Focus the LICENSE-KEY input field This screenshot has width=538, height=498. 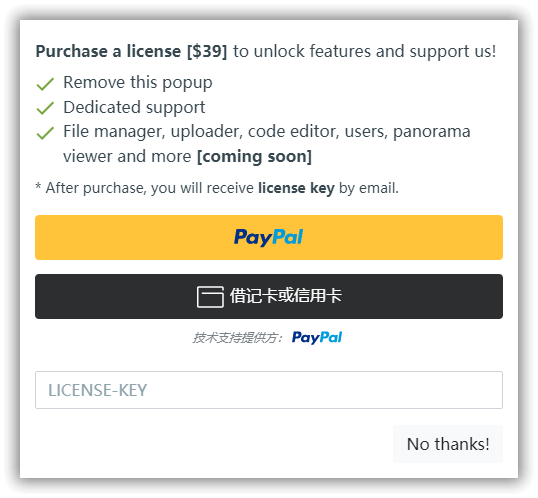tap(269, 390)
